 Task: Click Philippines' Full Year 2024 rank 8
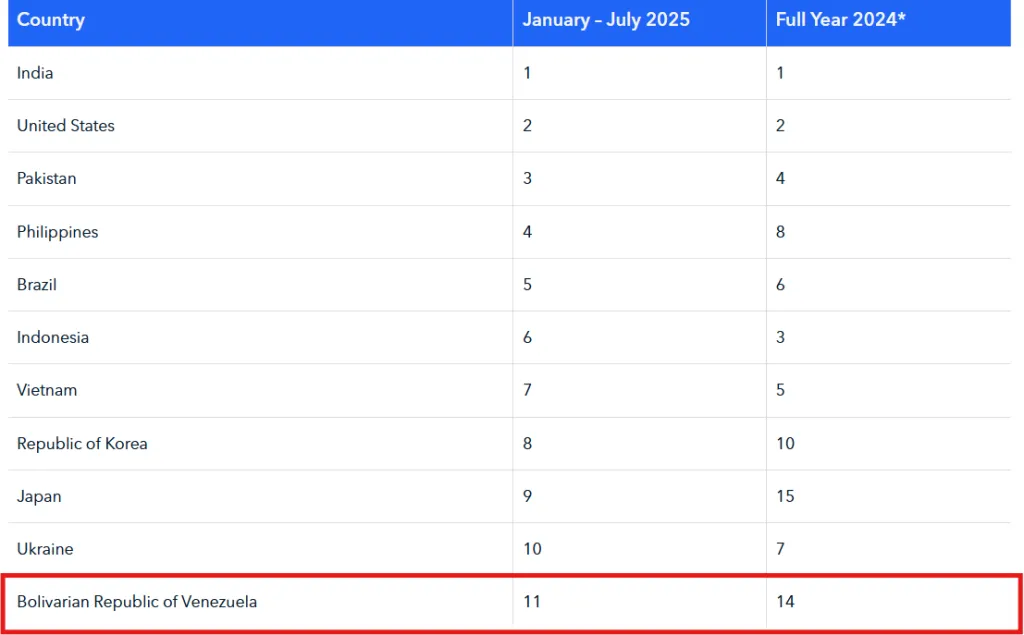coord(781,232)
